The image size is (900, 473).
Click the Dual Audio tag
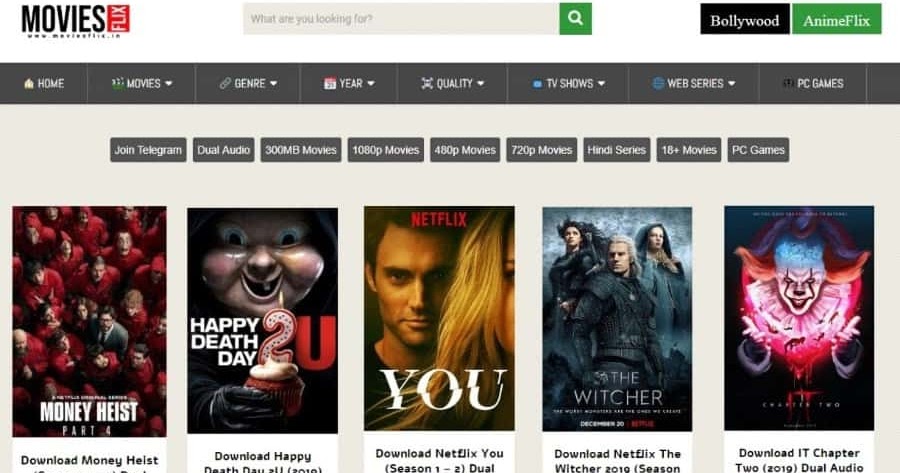tap(223, 150)
